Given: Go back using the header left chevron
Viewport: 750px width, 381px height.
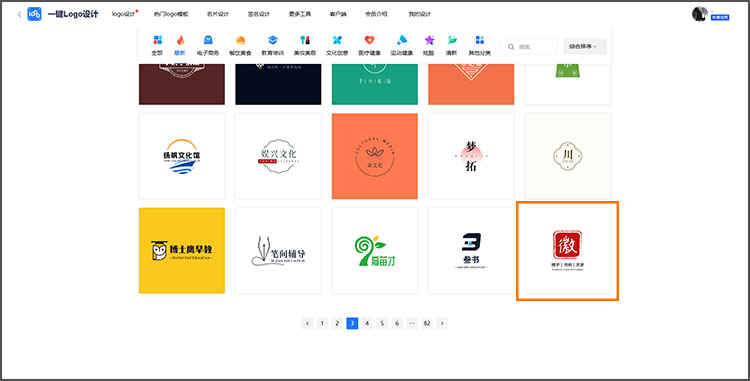Looking at the screenshot, I should click(19, 14).
